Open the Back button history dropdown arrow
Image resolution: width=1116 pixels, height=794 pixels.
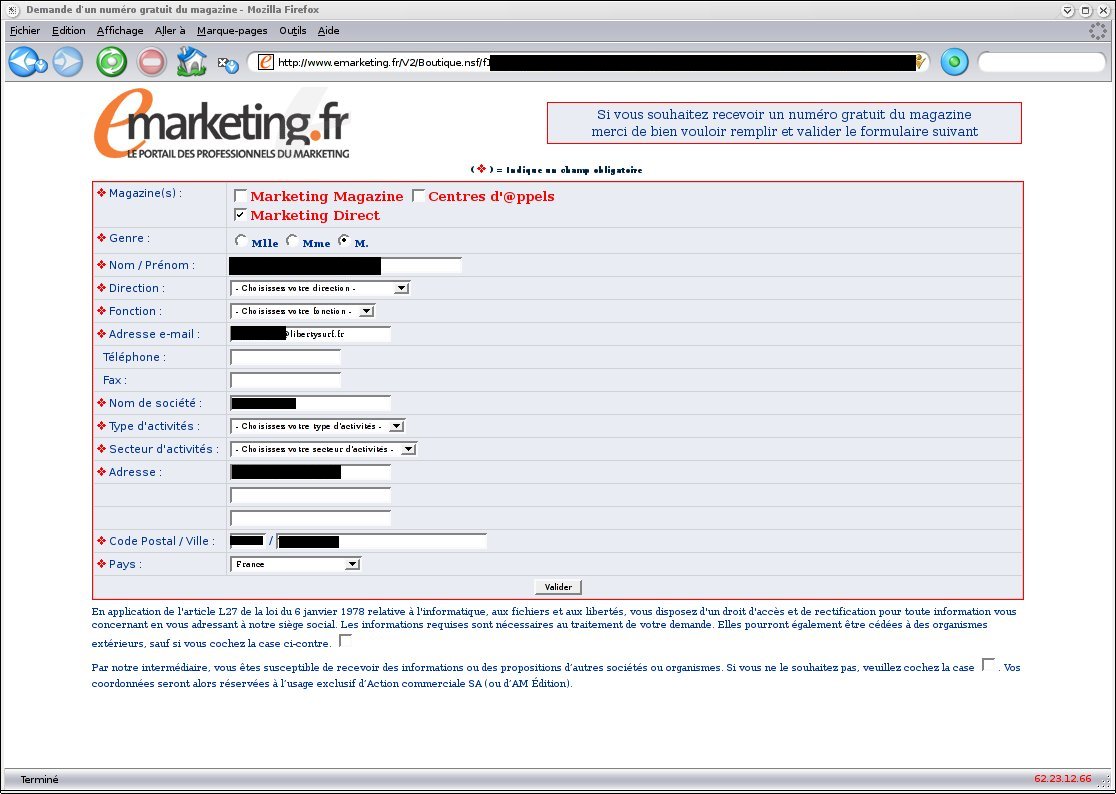pos(42,67)
